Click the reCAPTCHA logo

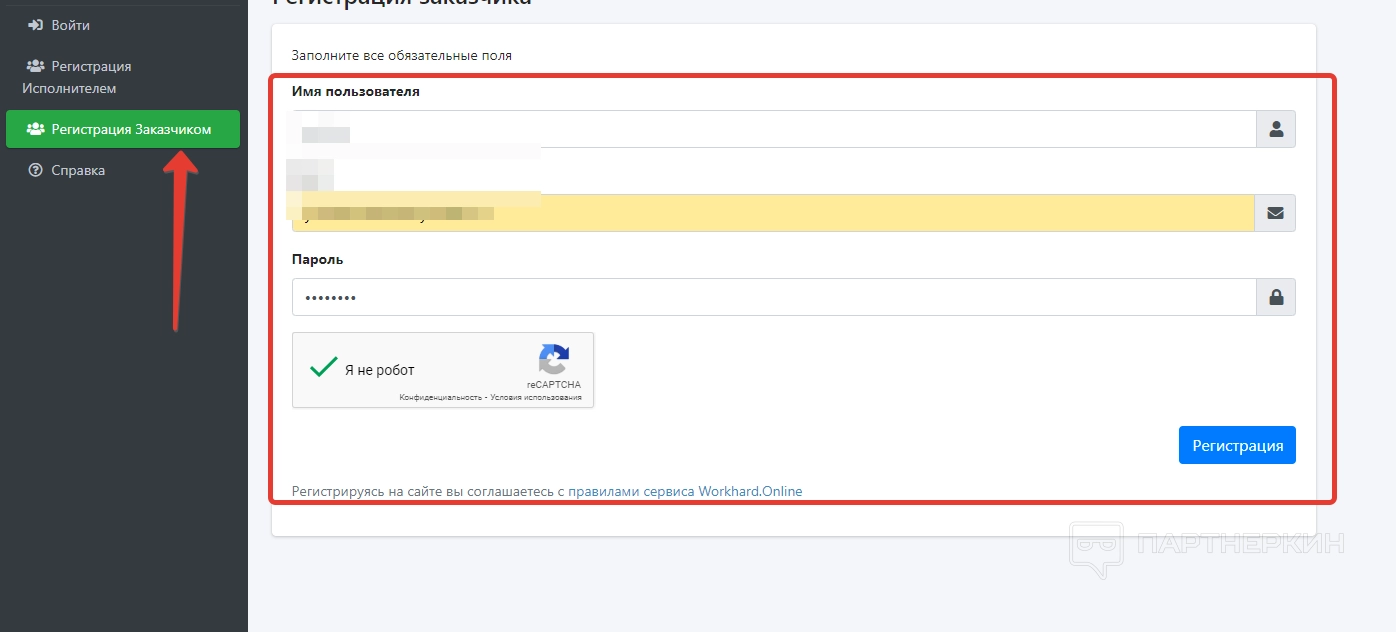pyautogui.click(x=554, y=360)
